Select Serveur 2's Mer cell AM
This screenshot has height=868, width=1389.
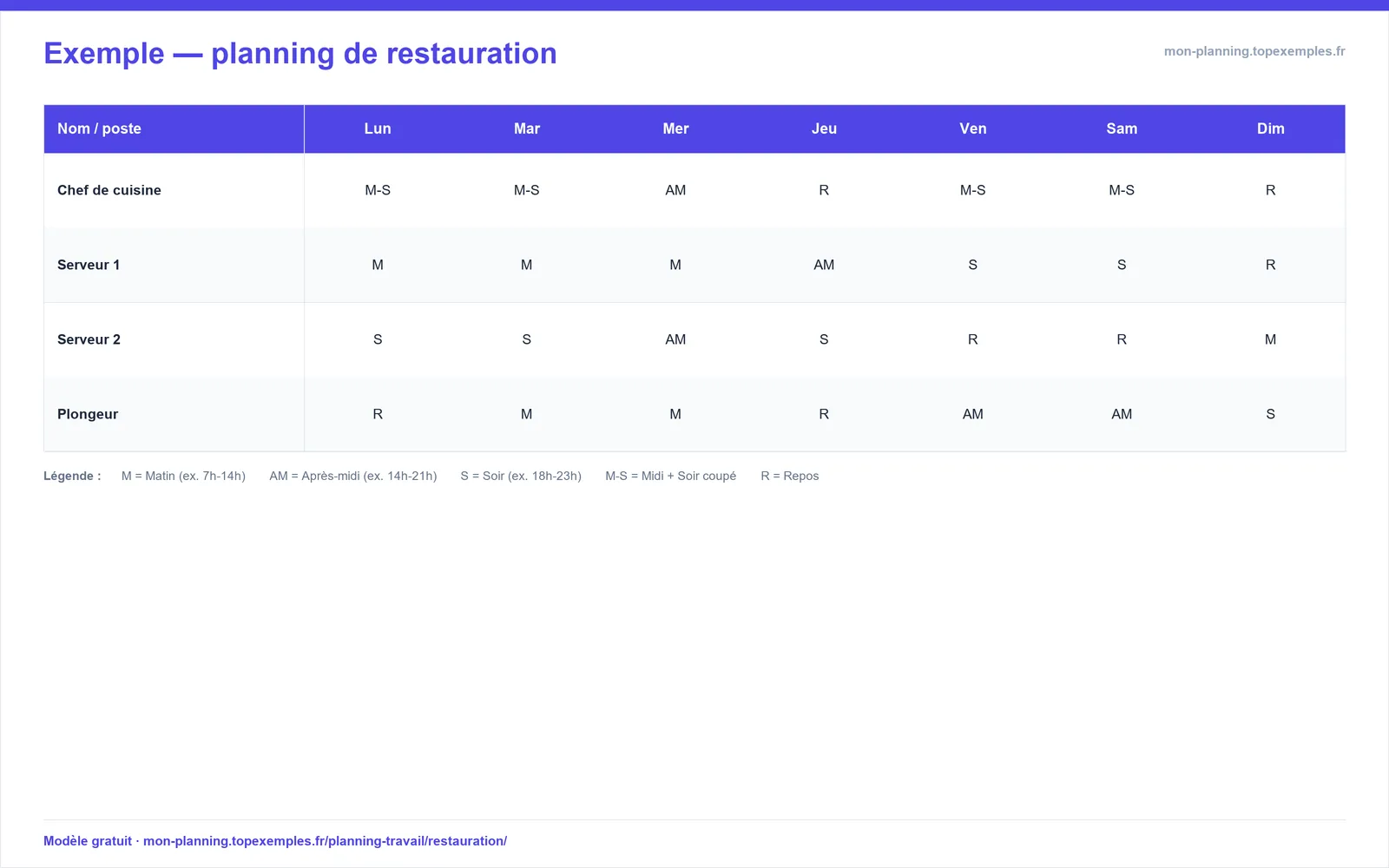coord(675,339)
